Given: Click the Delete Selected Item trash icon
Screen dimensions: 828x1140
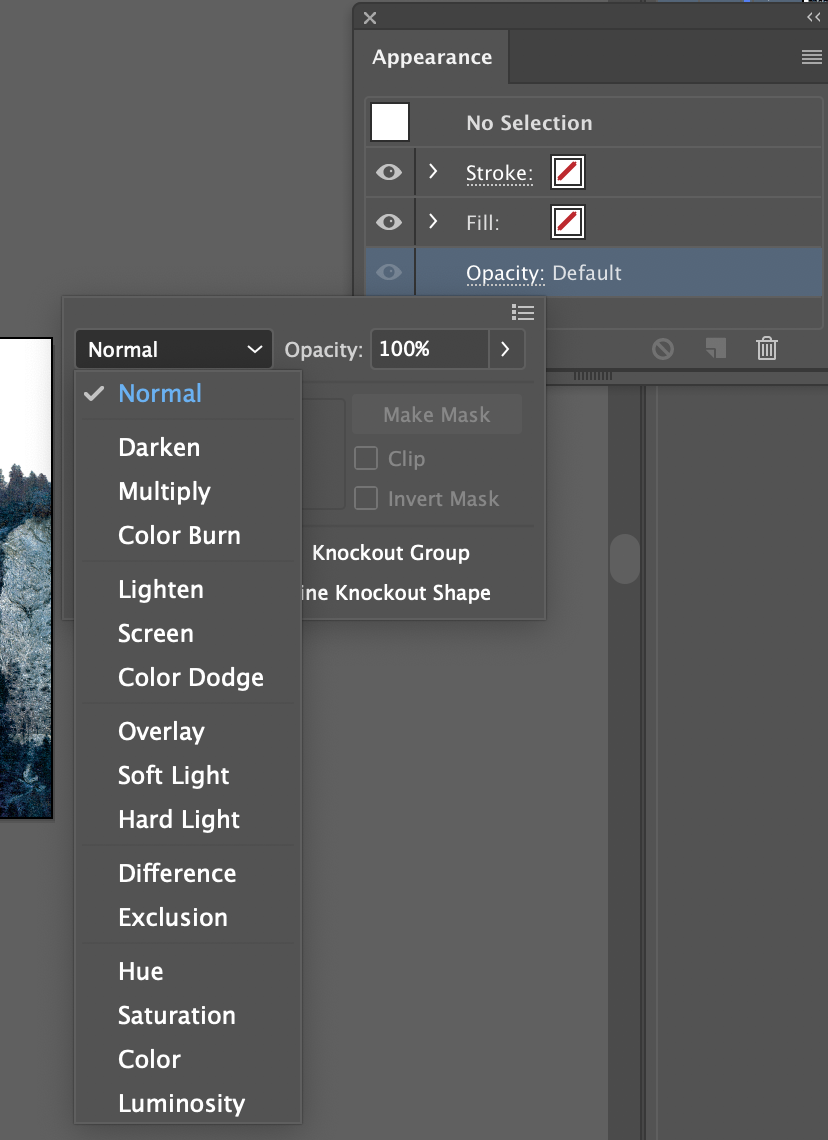Looking at the screenshot, I should coord(766,348).
